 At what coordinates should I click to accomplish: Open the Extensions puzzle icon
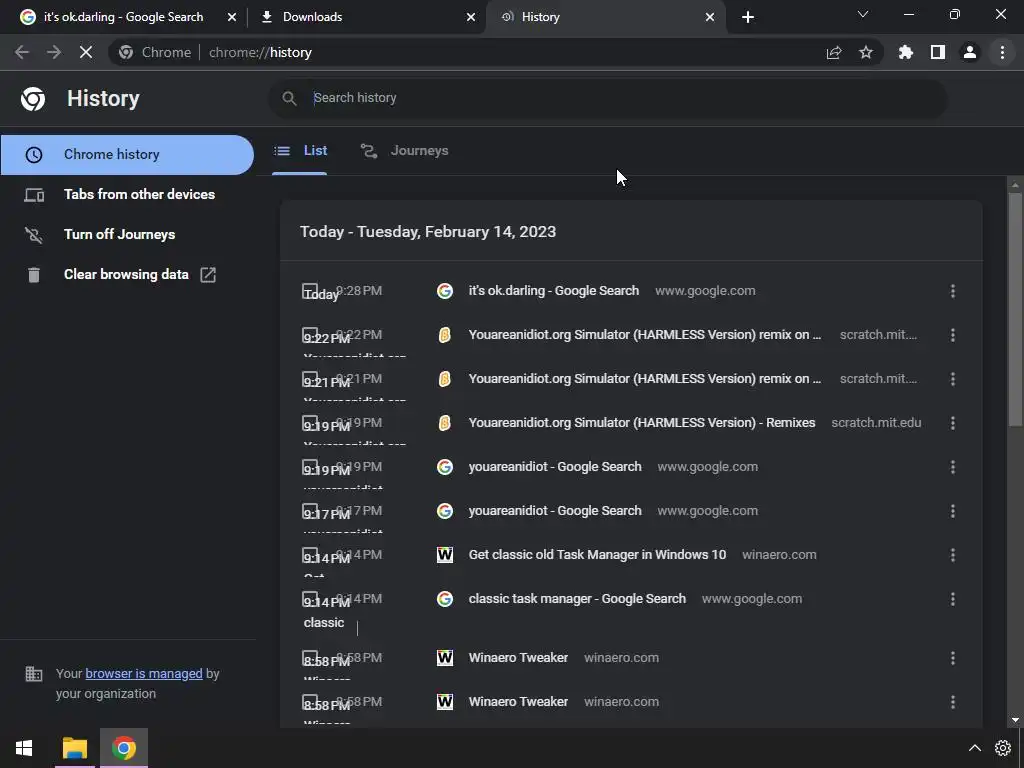coord(906,52)
